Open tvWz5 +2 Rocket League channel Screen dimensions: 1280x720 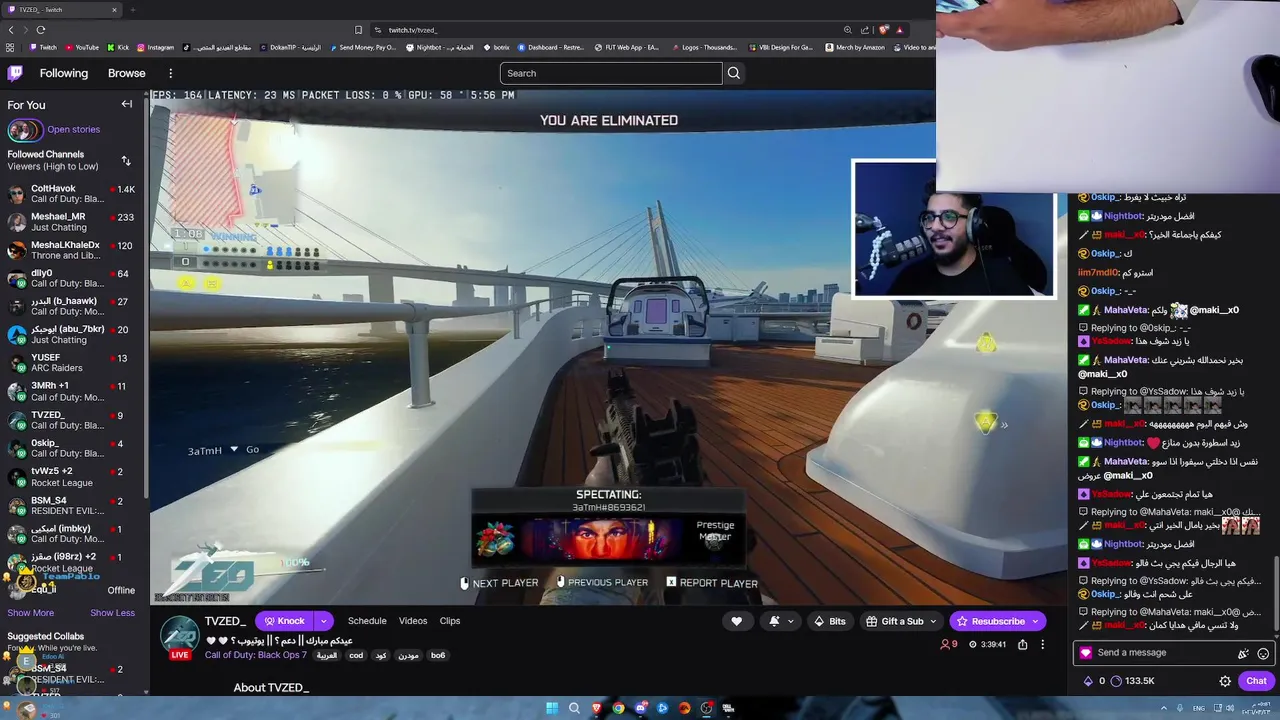point(72,477)
